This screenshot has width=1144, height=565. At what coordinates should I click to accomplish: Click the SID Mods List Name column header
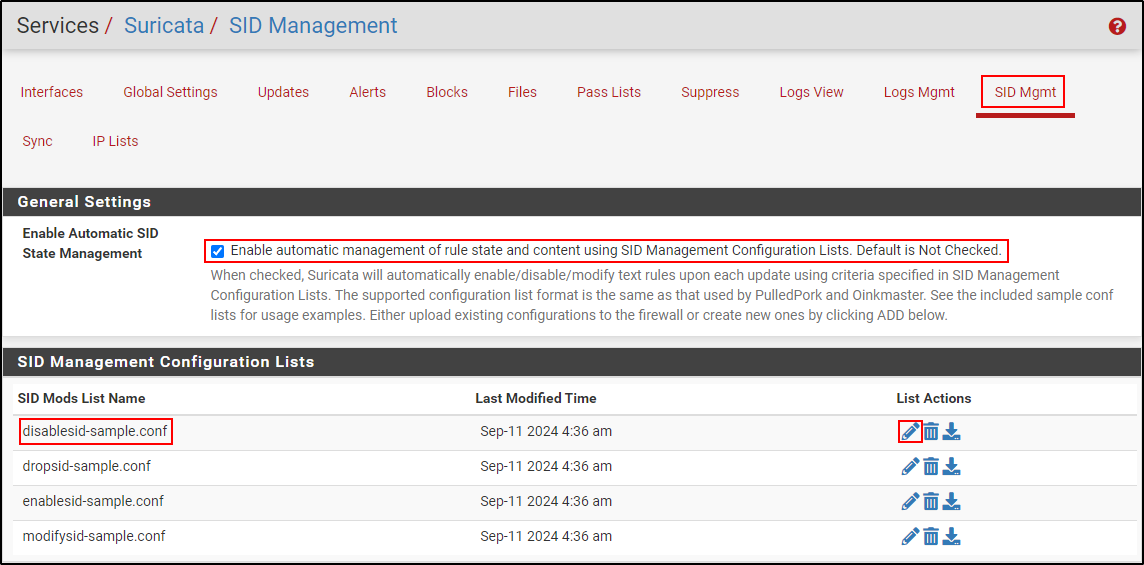tap(81, 399)
